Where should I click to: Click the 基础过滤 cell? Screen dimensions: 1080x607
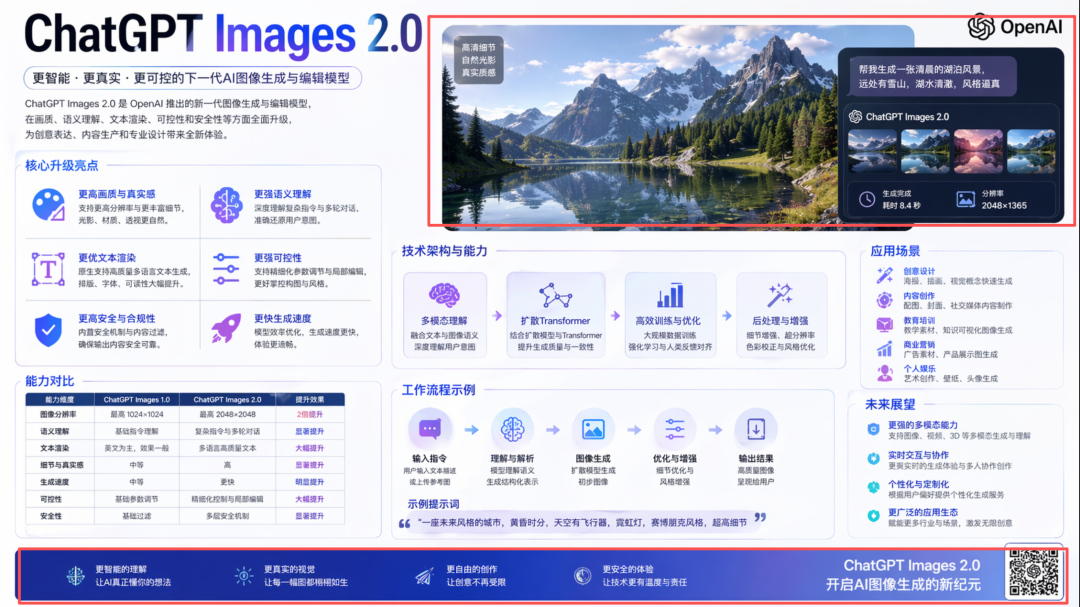(136, 516)
